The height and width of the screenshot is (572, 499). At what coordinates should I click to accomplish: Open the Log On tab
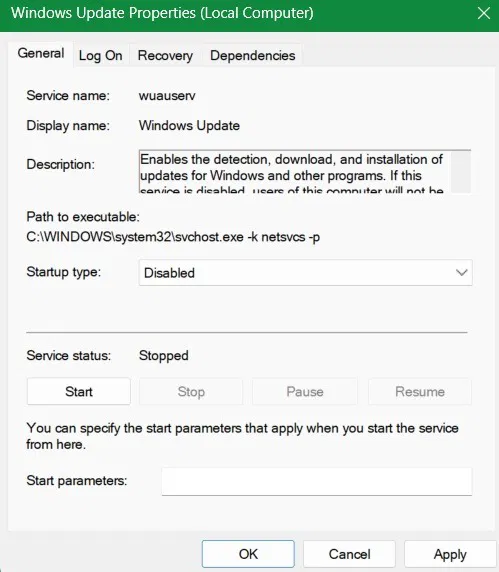pos(101,55)
